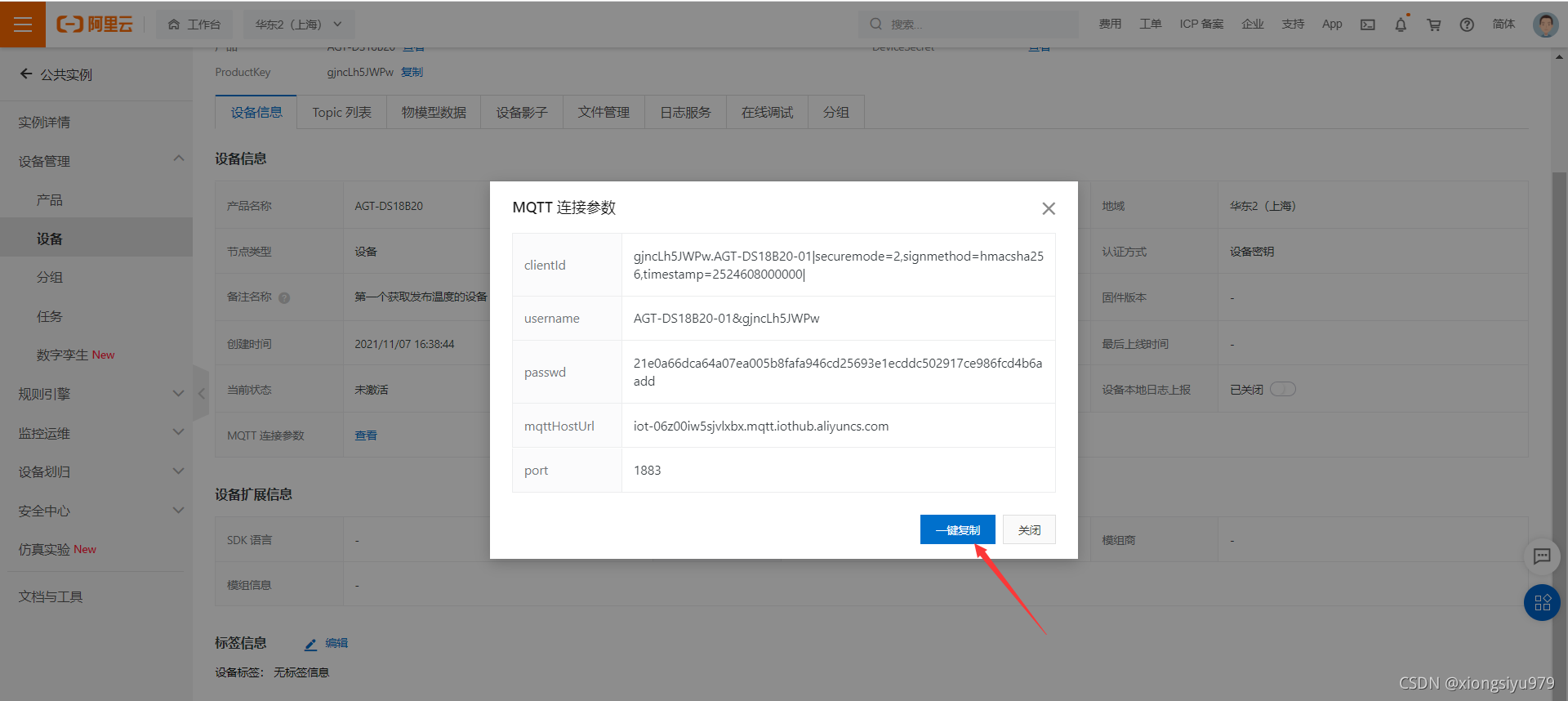Open 任务 in the sidebar

tap(49, 316)
